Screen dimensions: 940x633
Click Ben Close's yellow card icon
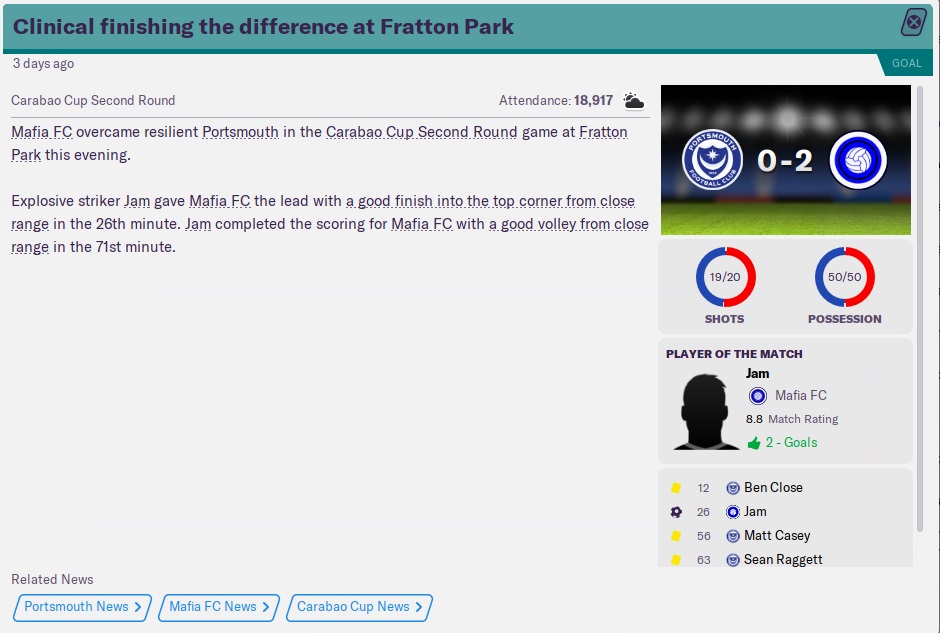click(676, 488)
